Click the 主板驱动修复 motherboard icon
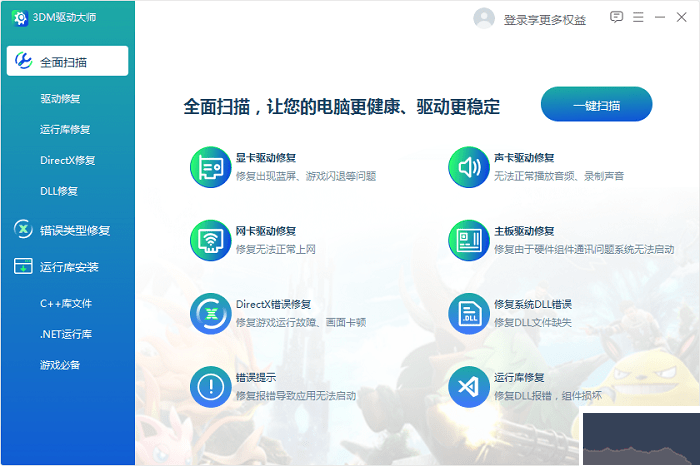Viewport: 700px width, 466px height. pyautogui.click(x=469, y=241)
